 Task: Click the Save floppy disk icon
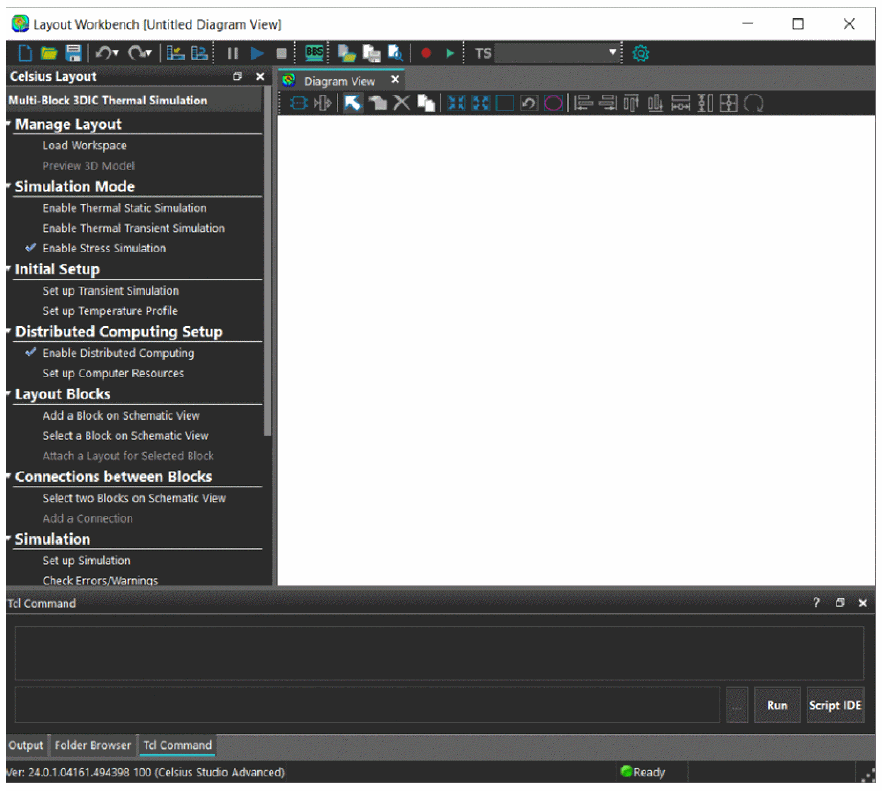click(73, 53)
